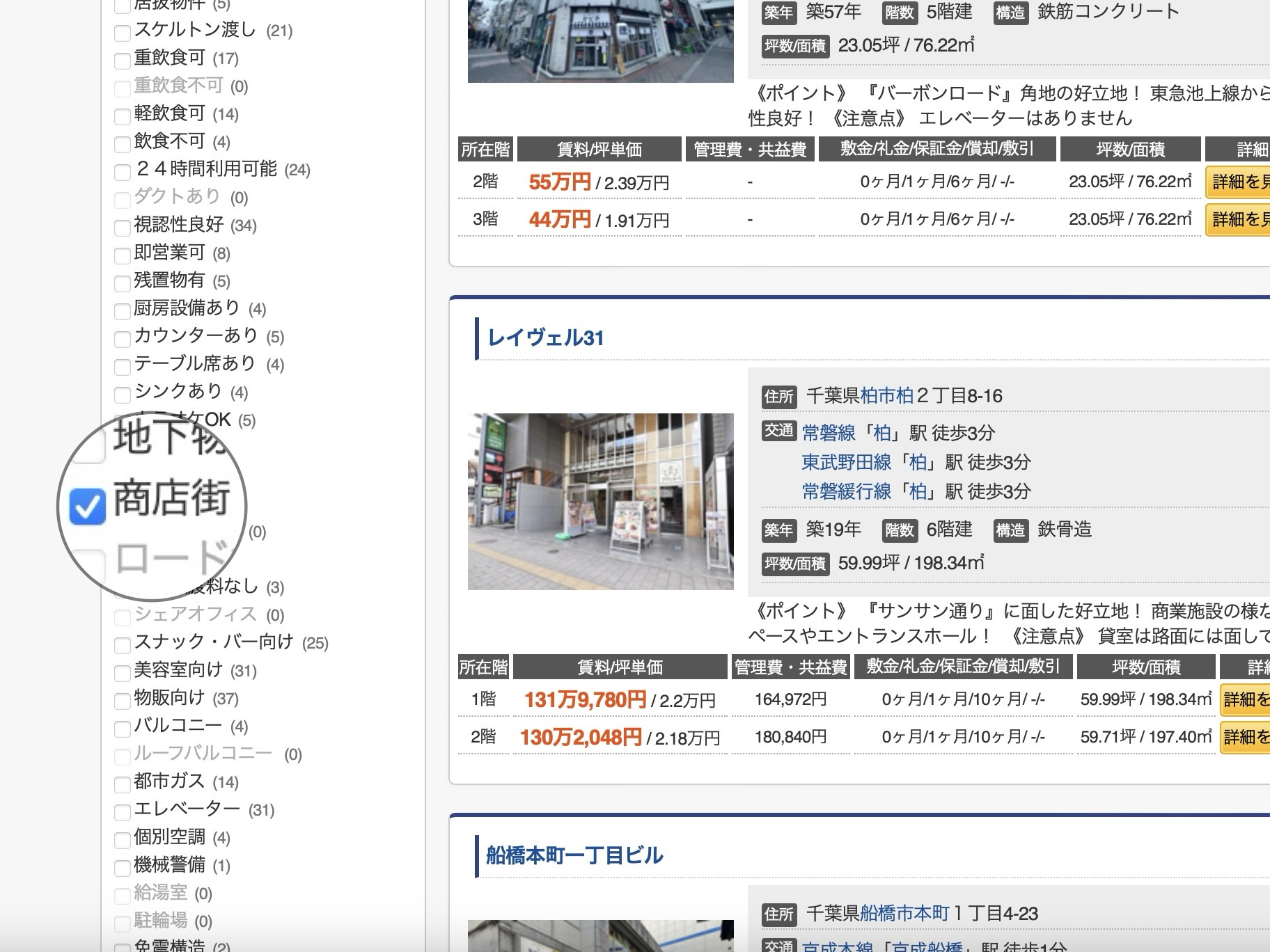The image size is (1270, 952).
Task: Tick the 重飲食可 checkbox
Action: [123, 60]
